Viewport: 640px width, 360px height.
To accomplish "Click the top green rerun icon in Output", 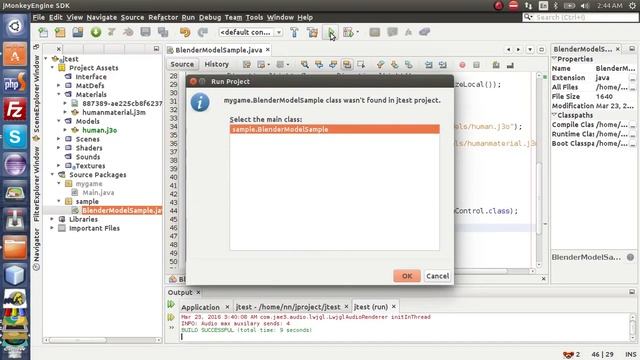I will point(171,304).
